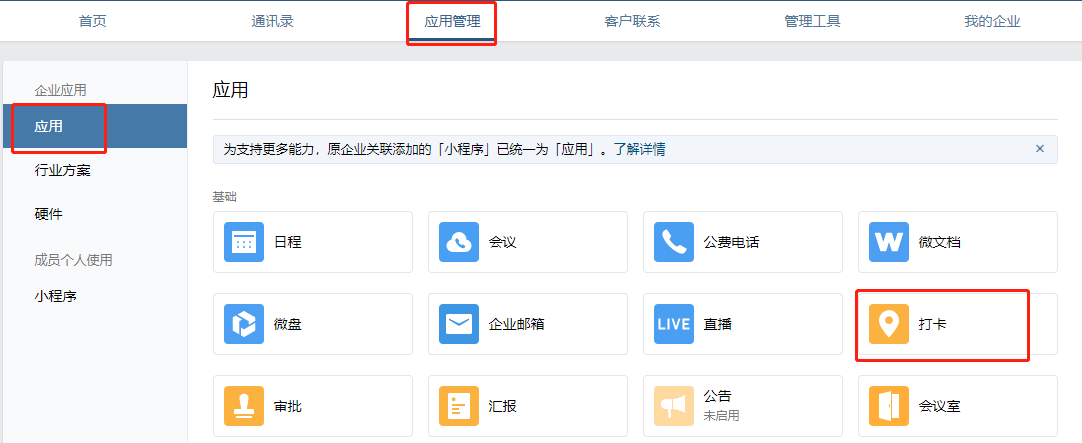Click the 了解详情 link in notice

(639, 150)
